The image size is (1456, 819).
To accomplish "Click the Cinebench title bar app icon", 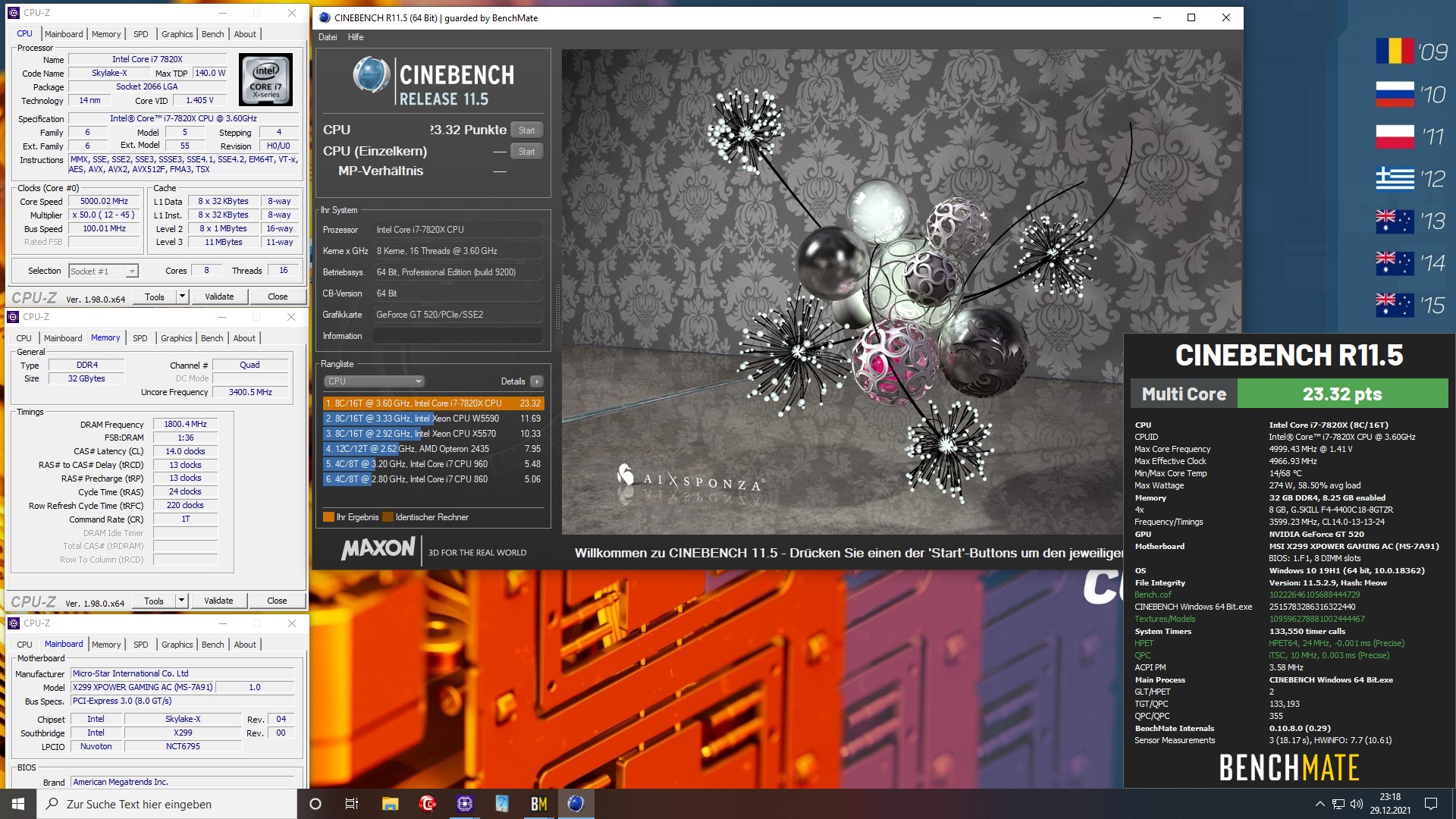I will (325, 17).
